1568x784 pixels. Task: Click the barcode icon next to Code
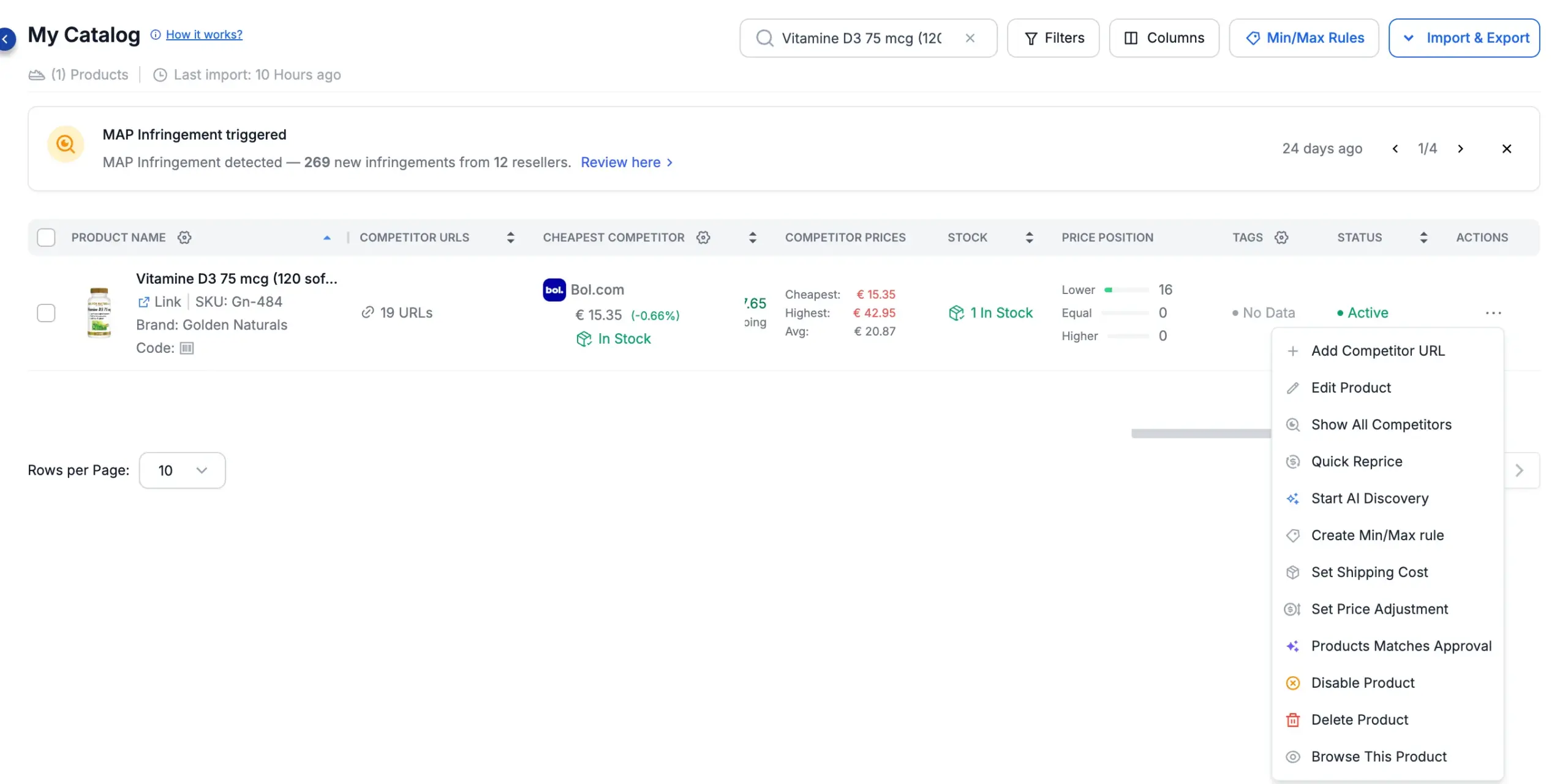[x=187, y=348]
